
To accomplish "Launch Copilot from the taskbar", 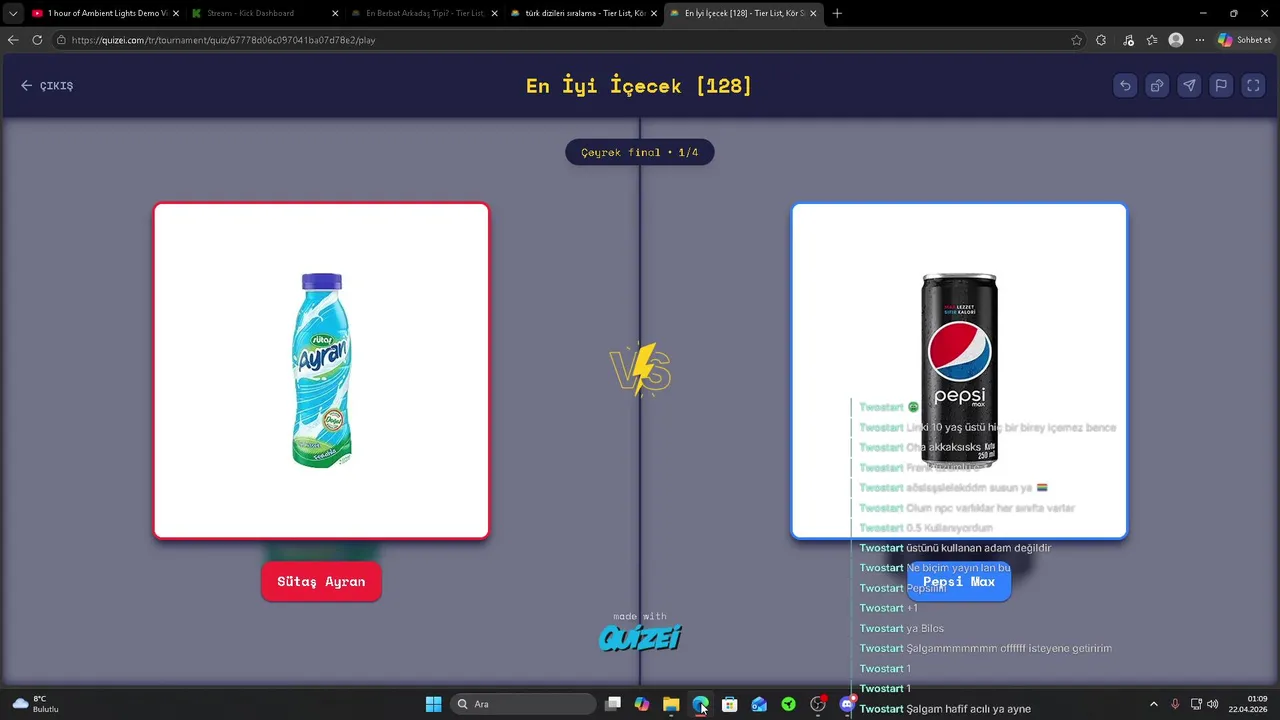I will point(642,704).
